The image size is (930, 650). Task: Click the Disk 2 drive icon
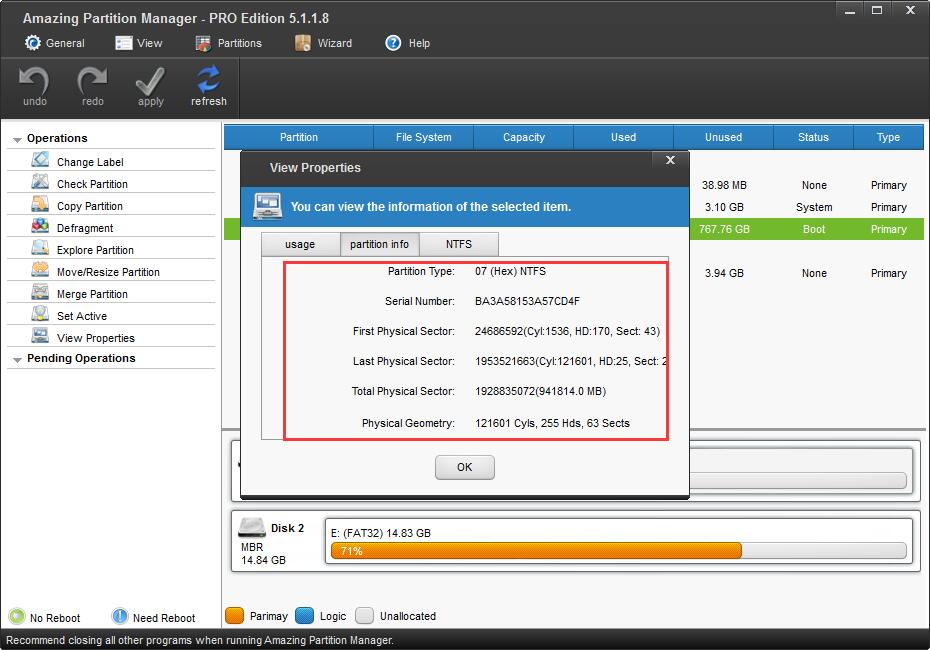pos(251,527)
